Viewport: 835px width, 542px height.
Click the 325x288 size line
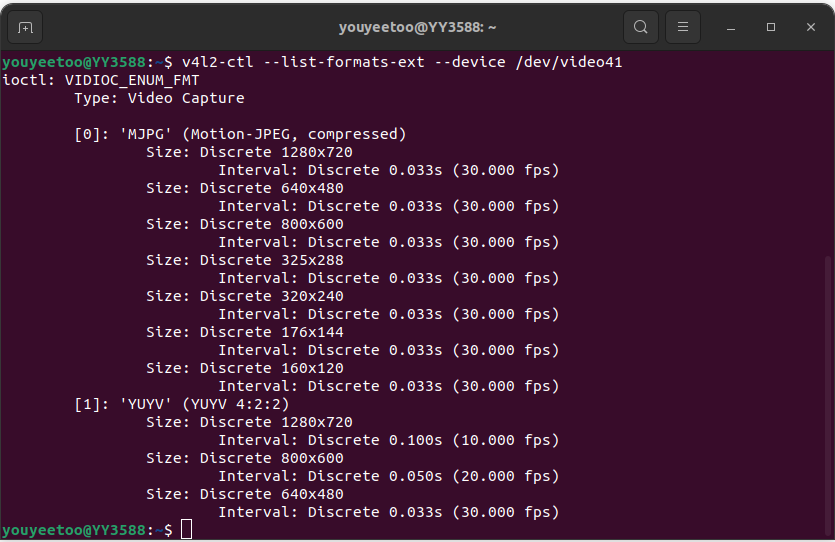244,260
